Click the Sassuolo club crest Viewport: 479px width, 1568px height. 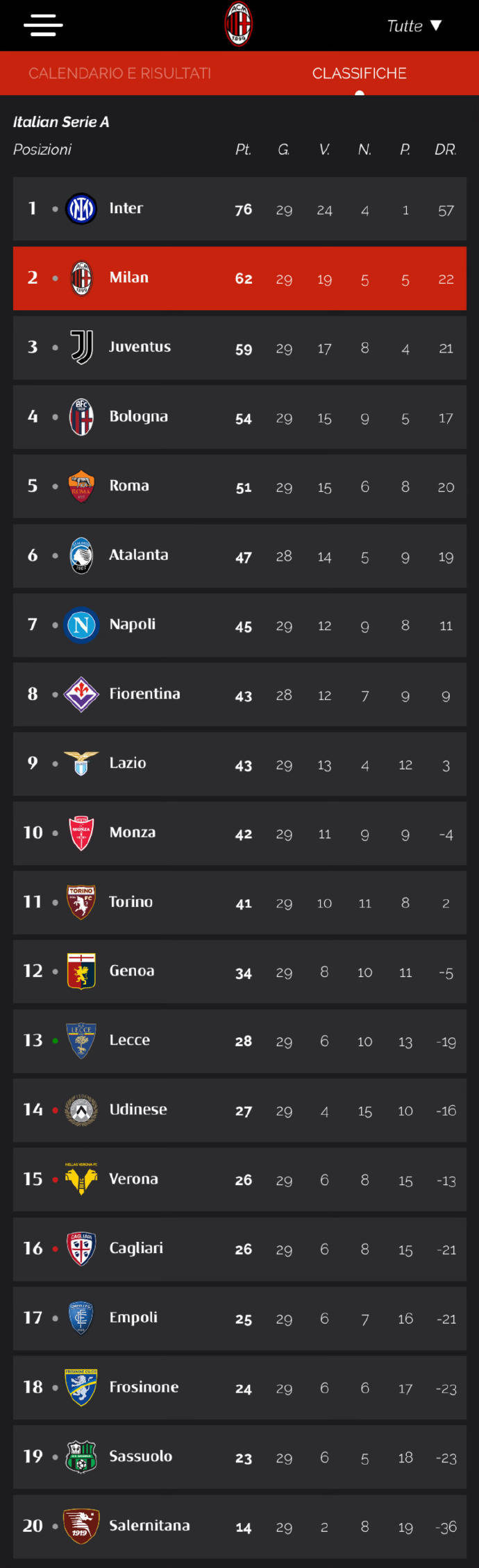(x=81, y=1457)
